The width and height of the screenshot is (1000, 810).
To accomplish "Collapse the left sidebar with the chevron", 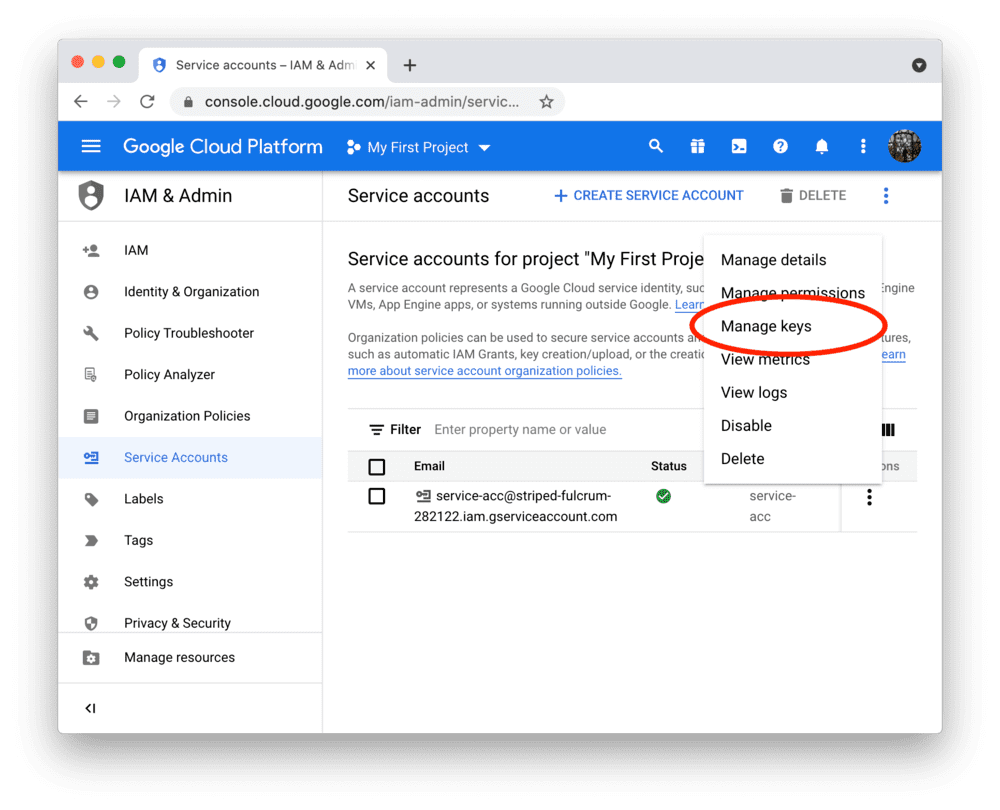I will pos(89,708).
